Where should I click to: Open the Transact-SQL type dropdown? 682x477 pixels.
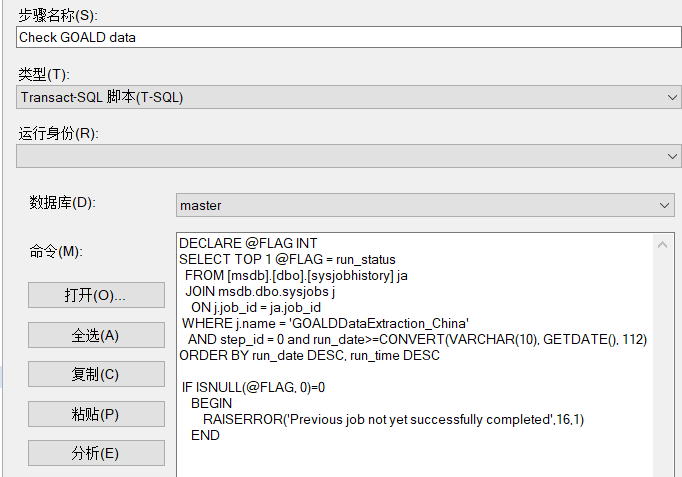point(349,97)
